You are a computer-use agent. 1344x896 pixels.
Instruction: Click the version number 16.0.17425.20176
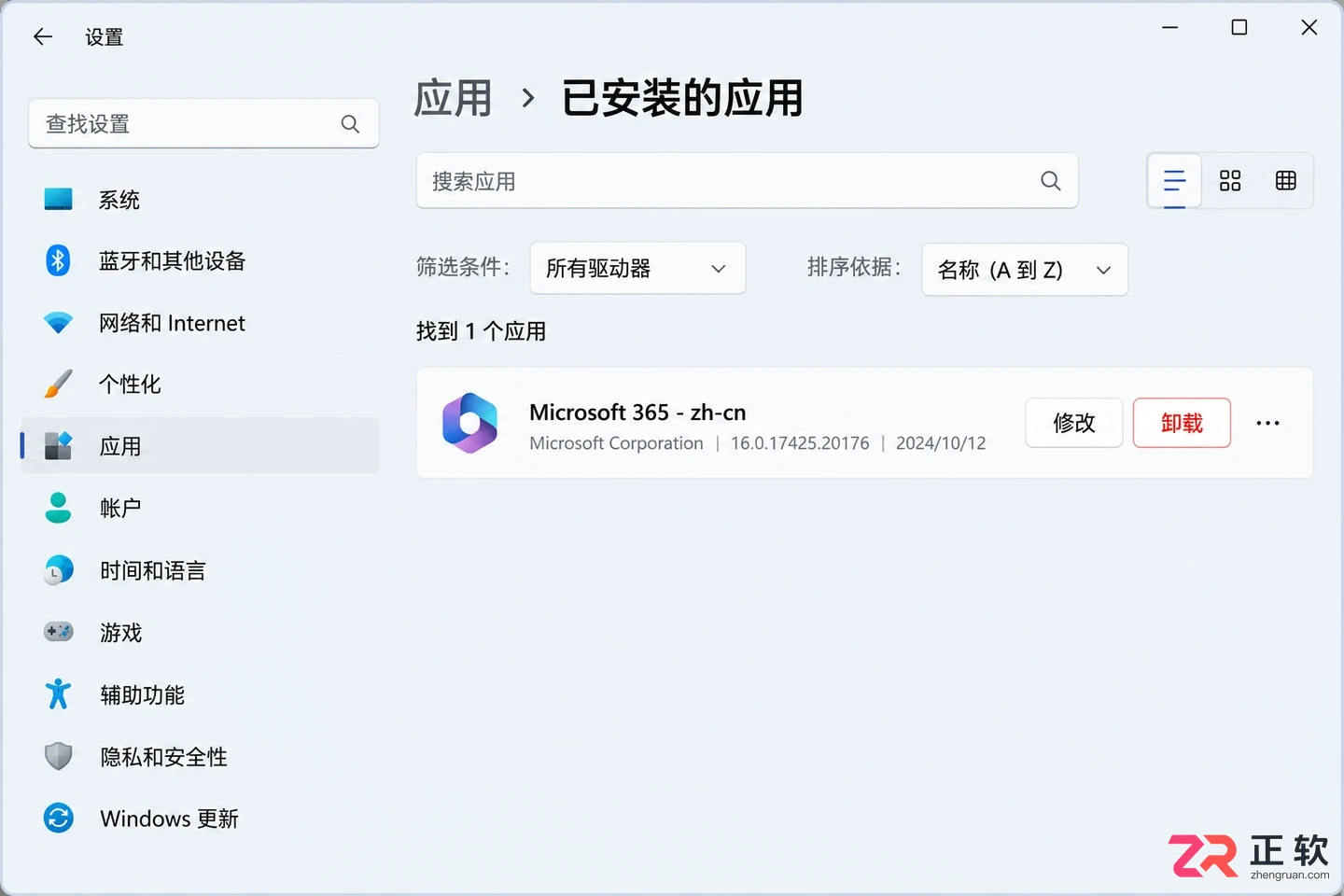(x=800, y=443)
